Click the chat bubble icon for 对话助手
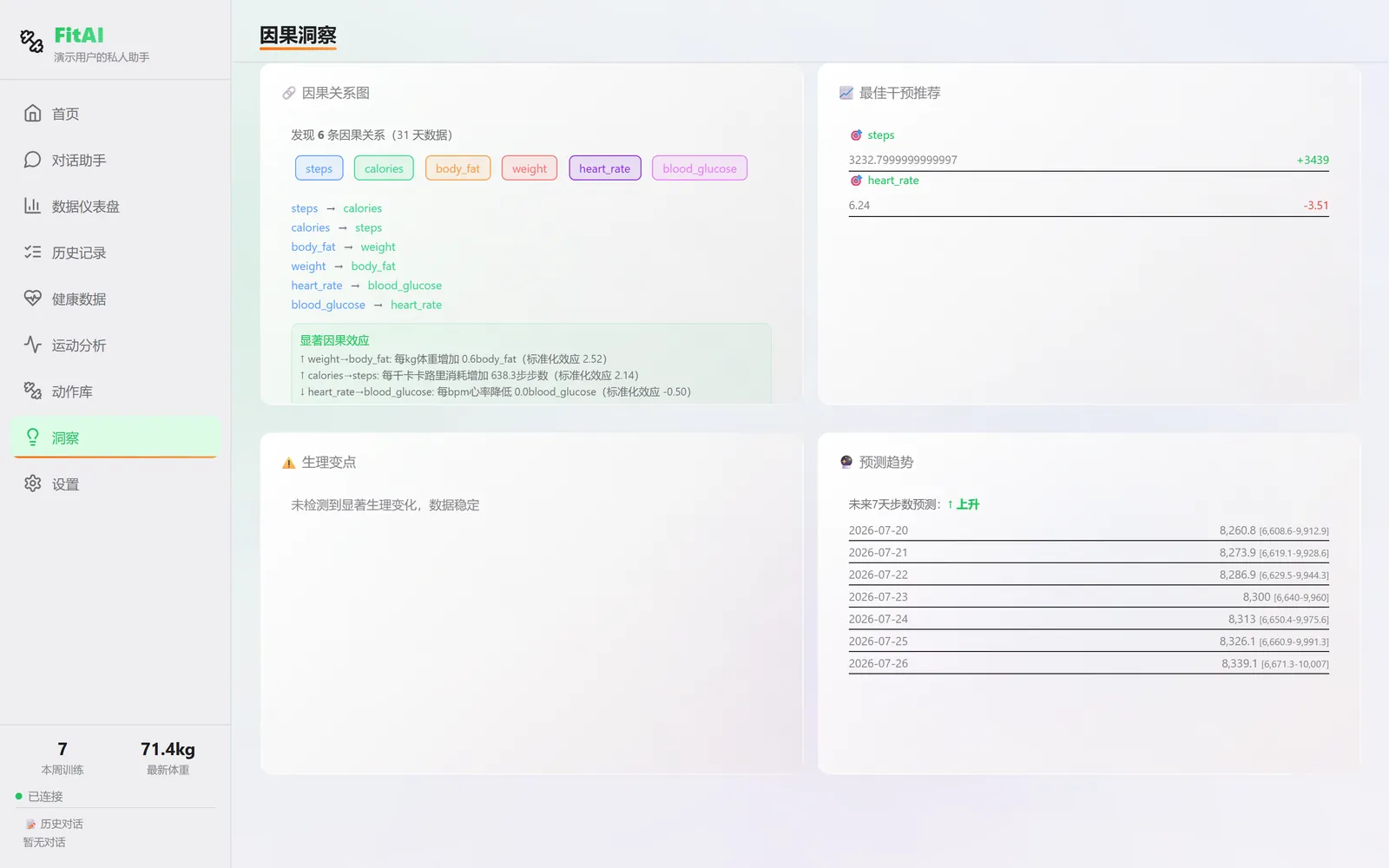This screenshot has width=1389, height=868. coord(33,160)
